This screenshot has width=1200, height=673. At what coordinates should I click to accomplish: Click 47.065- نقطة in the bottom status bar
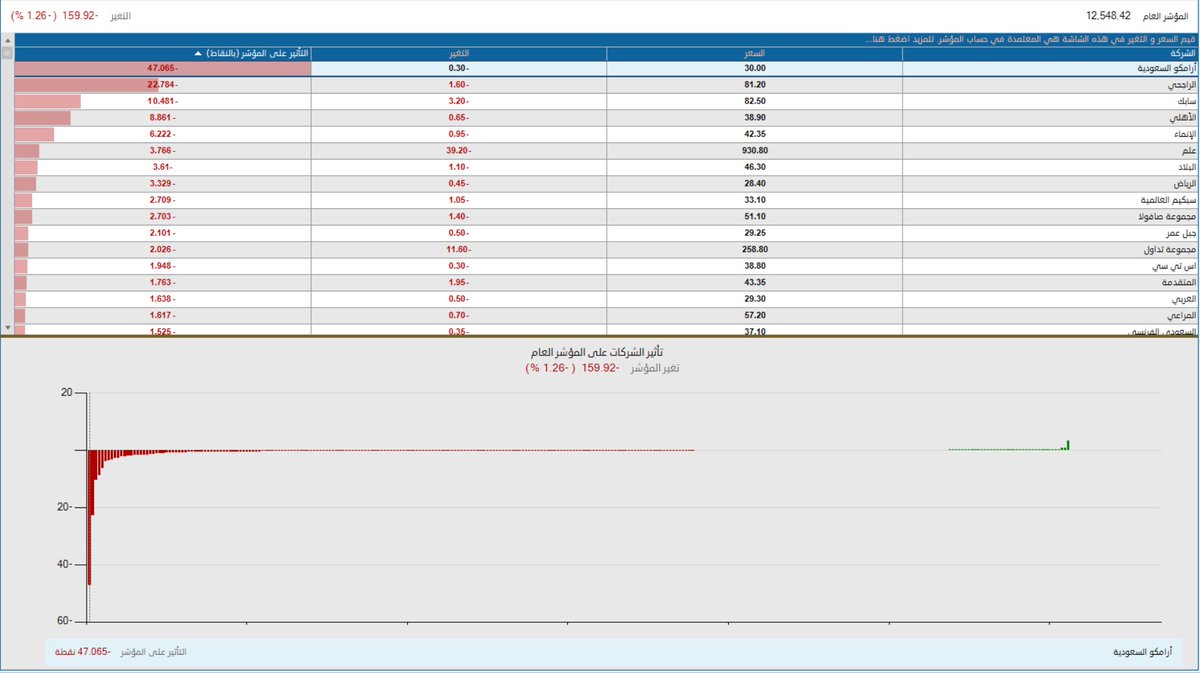83,652
